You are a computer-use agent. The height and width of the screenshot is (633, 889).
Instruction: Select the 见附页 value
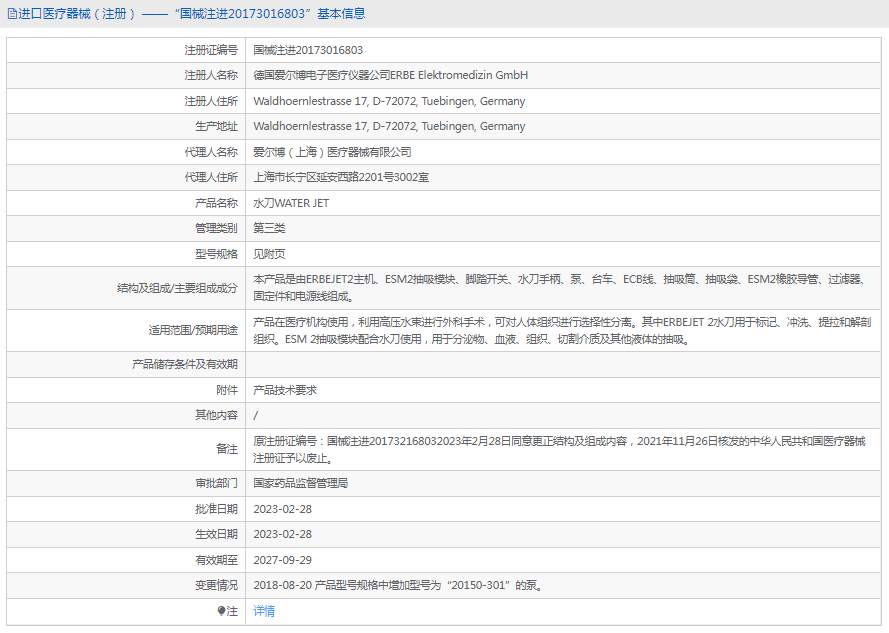269,254
